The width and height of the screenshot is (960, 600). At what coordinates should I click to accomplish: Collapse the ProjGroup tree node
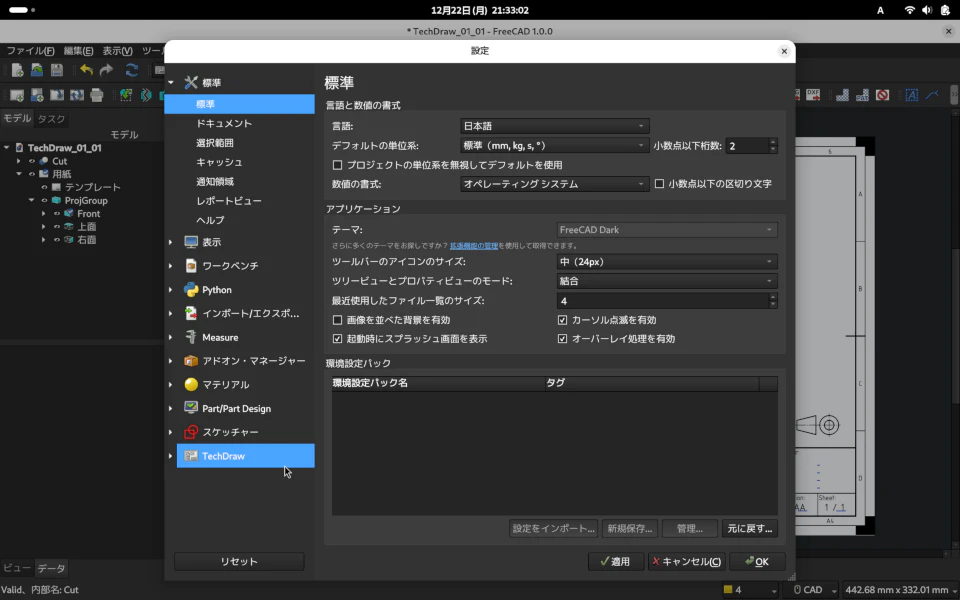click(x=31, y=200)
